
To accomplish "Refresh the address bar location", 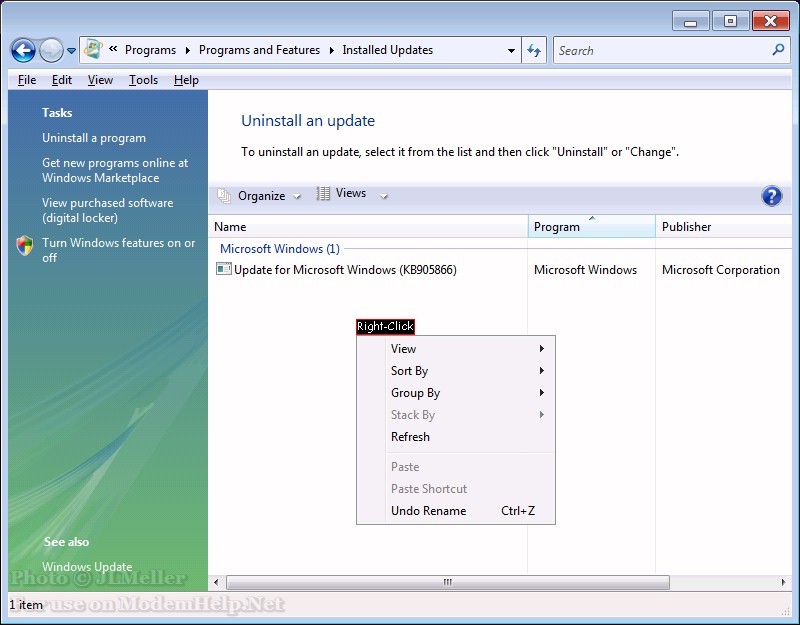I will [x=534, y=50].
